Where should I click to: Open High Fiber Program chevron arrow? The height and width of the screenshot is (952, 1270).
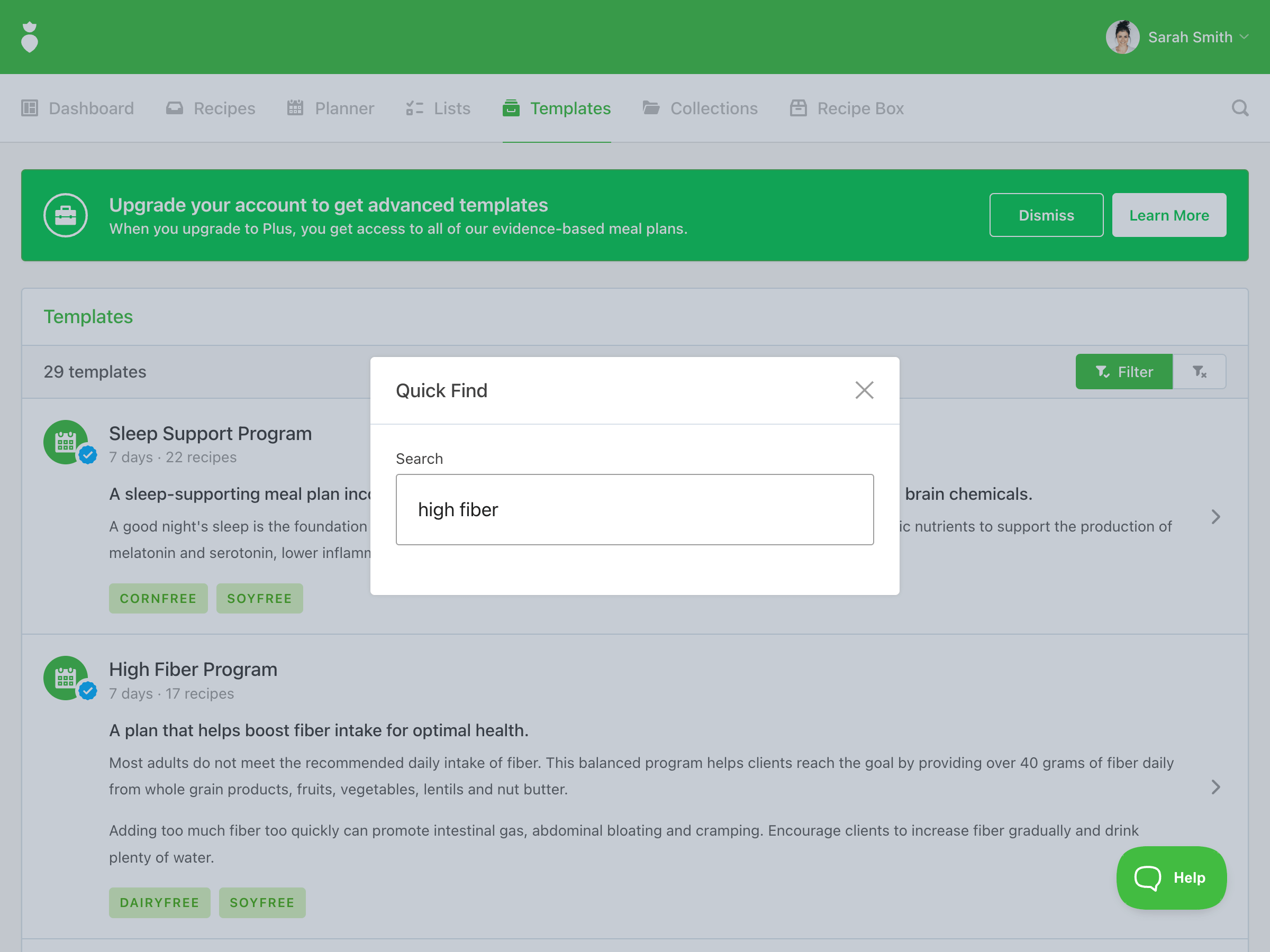(x=1215, y=787)
